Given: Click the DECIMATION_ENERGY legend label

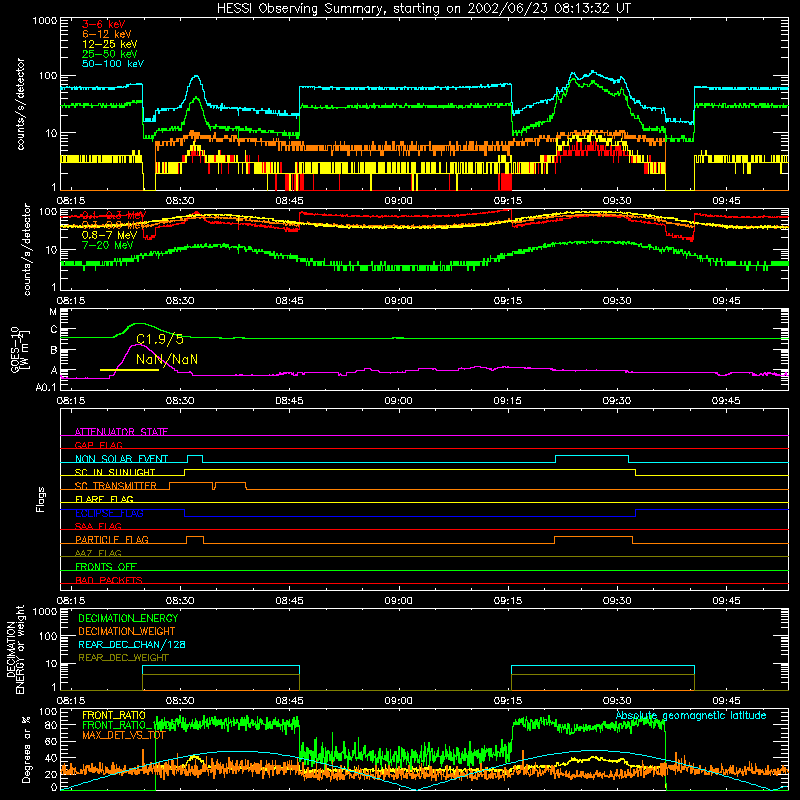Looking at the screenshot, I should point(128,618).
